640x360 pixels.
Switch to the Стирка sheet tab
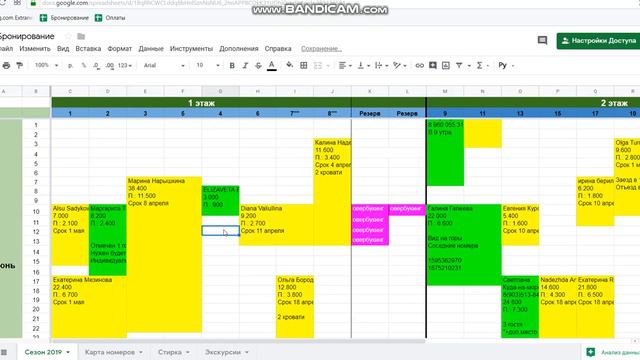point(170,352)
